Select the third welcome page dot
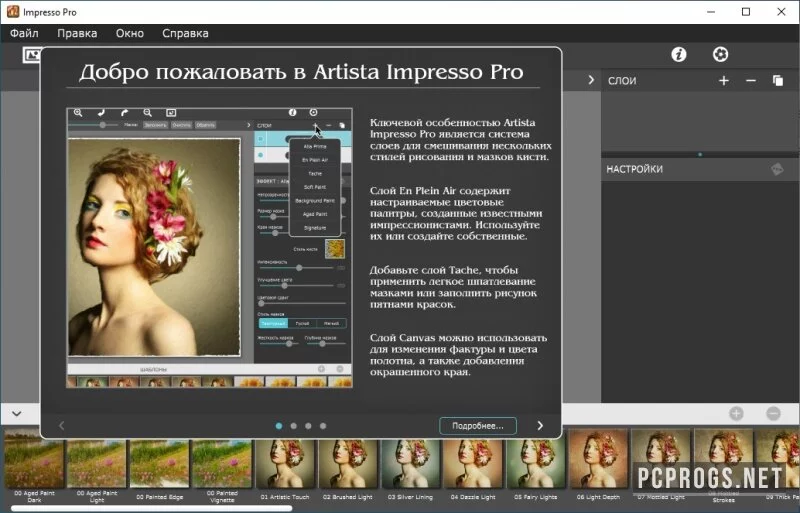 click(308, 426)
